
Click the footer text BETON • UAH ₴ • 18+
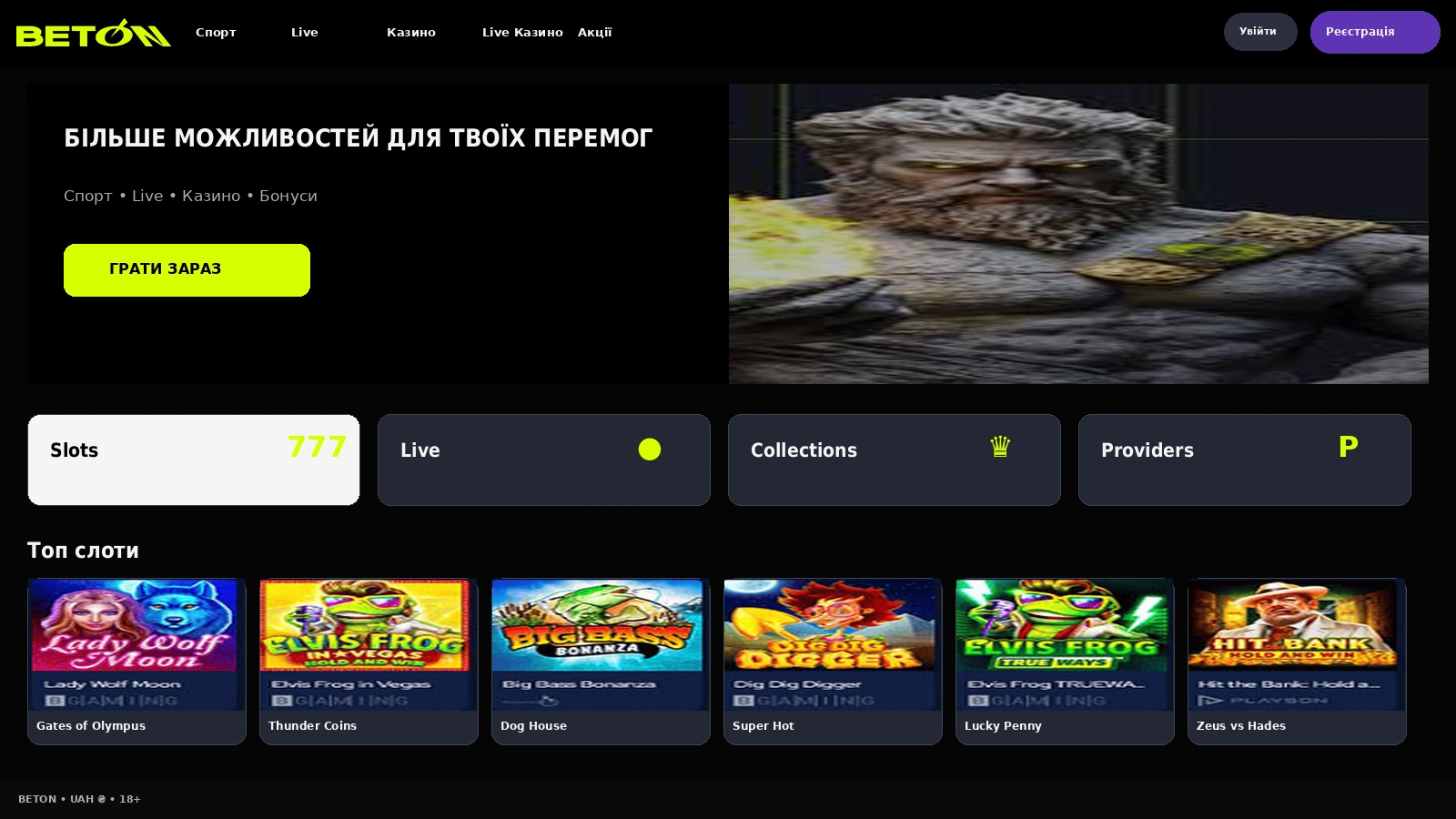[x=79, y=799]
